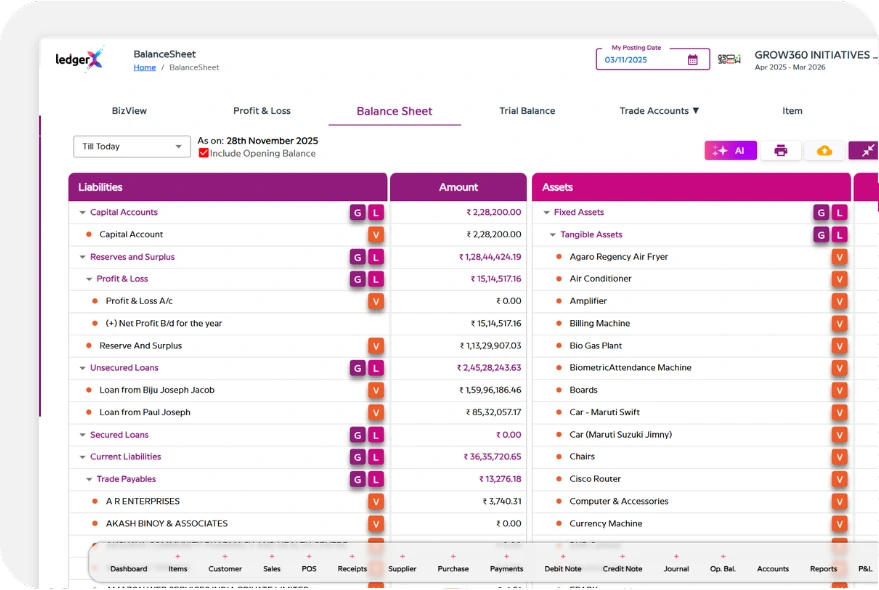Click the Home breadcrumb link

(144, 67)
